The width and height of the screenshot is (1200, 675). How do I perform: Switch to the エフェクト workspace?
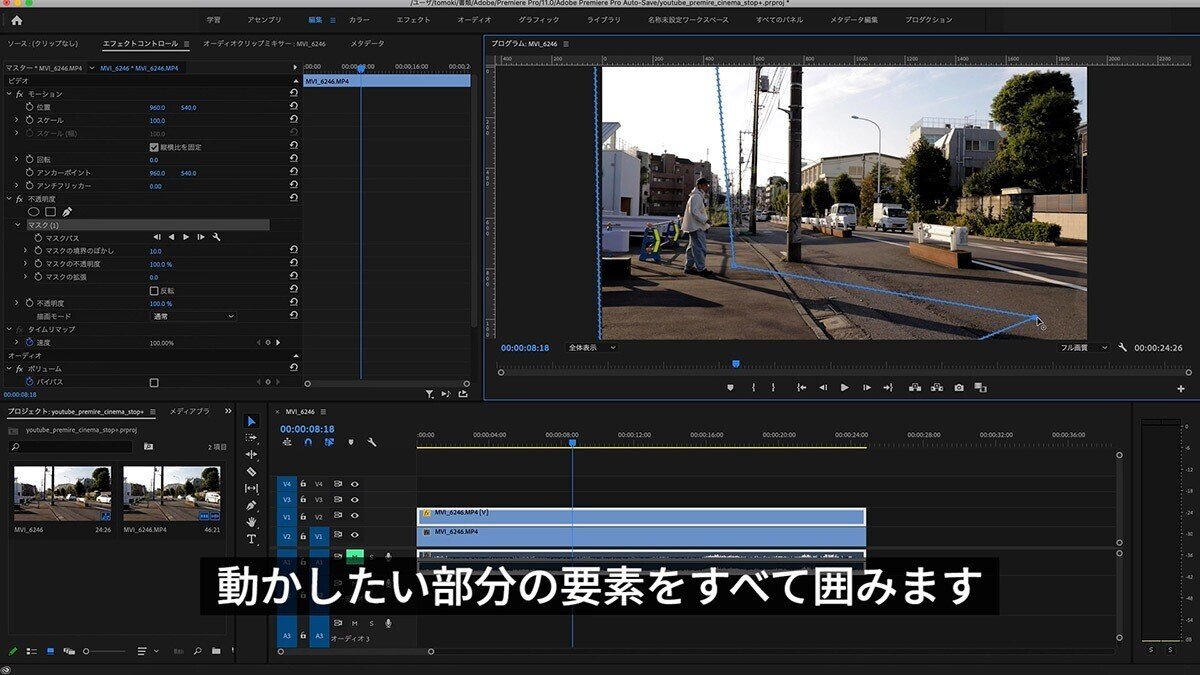coord(413,20)
